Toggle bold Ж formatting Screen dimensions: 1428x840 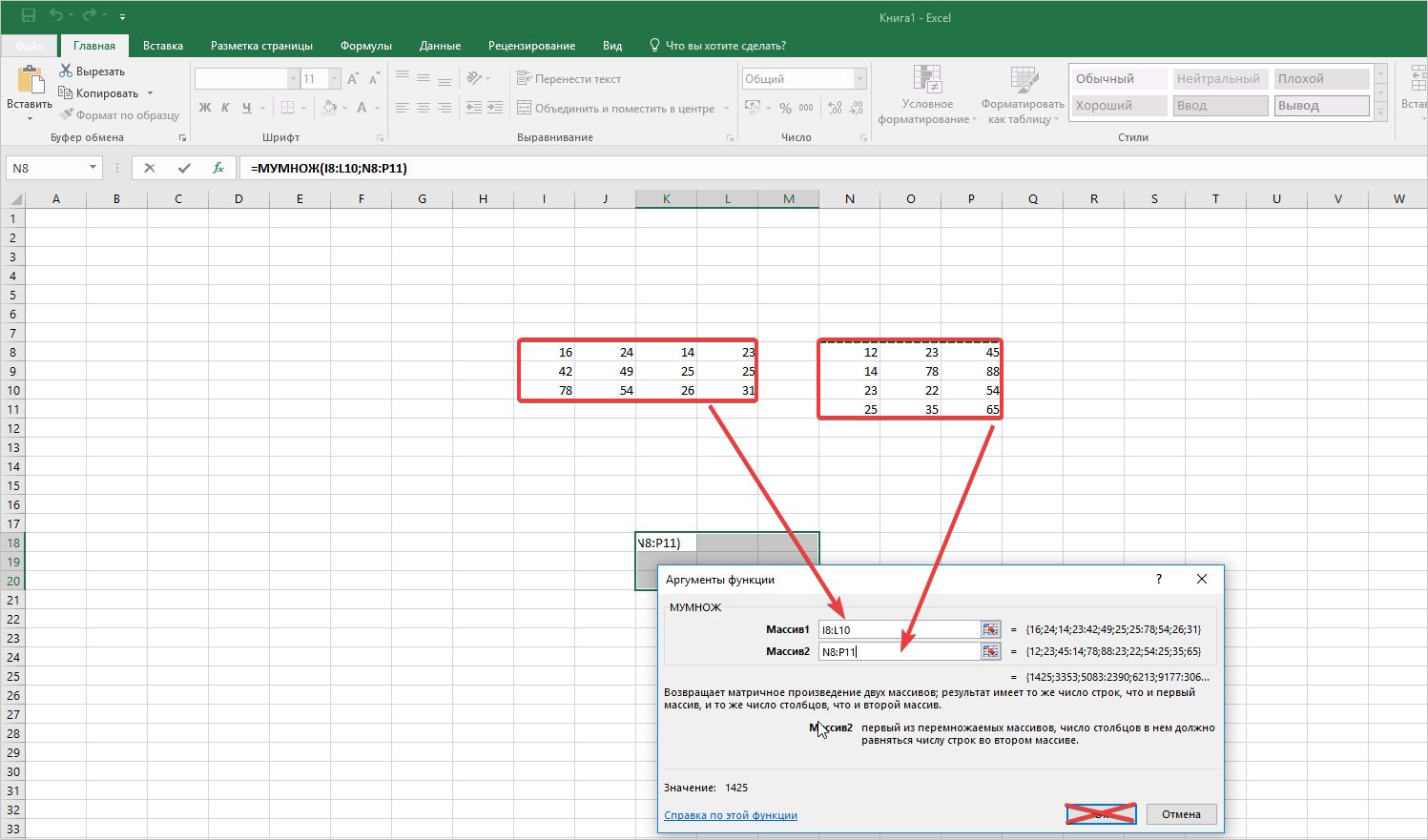(x=205, y=108)
